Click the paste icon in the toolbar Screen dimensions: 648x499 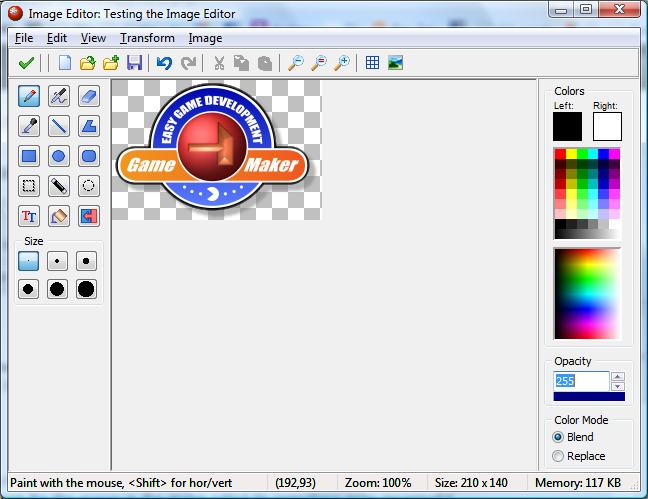point(265,63)
